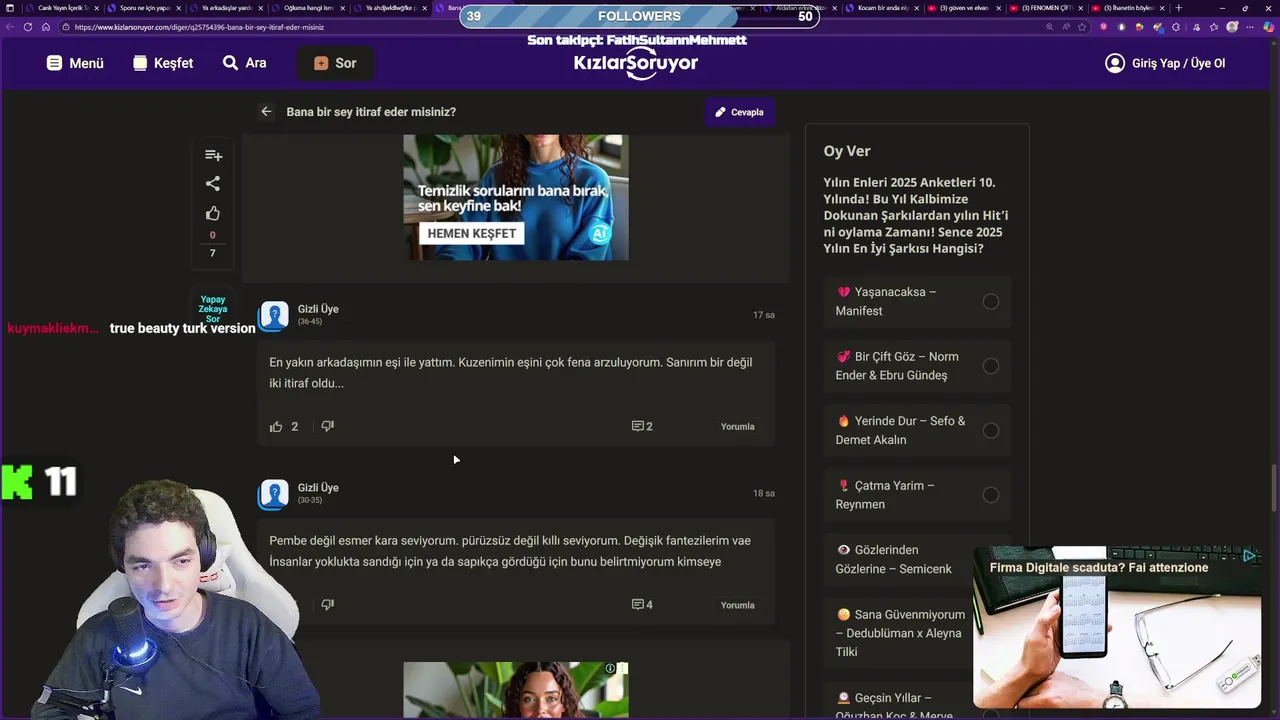Screen dimensions: 1280x720
Task: Switch to 'güven ve elvan' YouTube tab
Action: tap(965, 8)
